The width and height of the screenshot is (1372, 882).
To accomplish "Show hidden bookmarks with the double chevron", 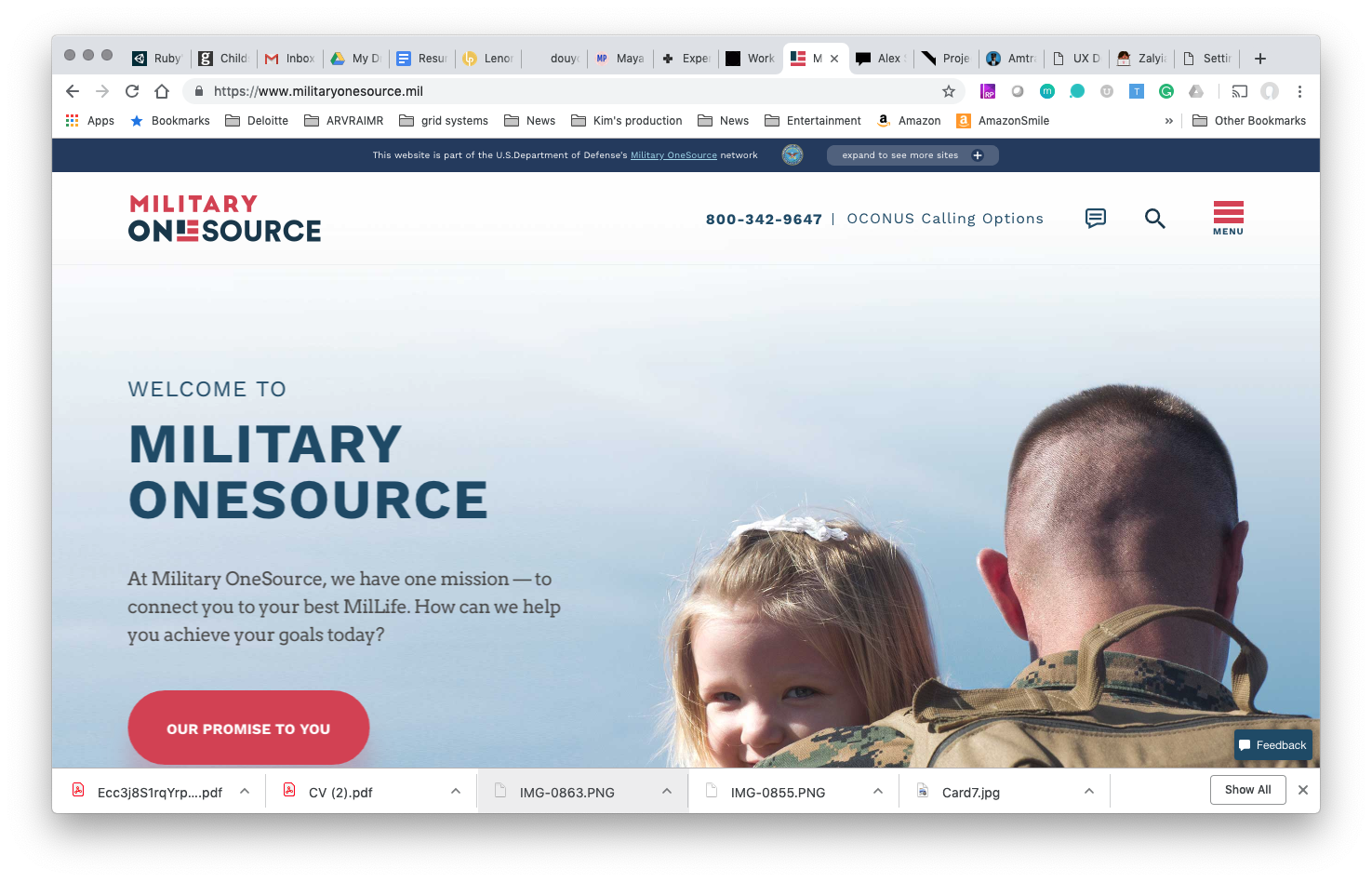I will tap(1169, 121).
